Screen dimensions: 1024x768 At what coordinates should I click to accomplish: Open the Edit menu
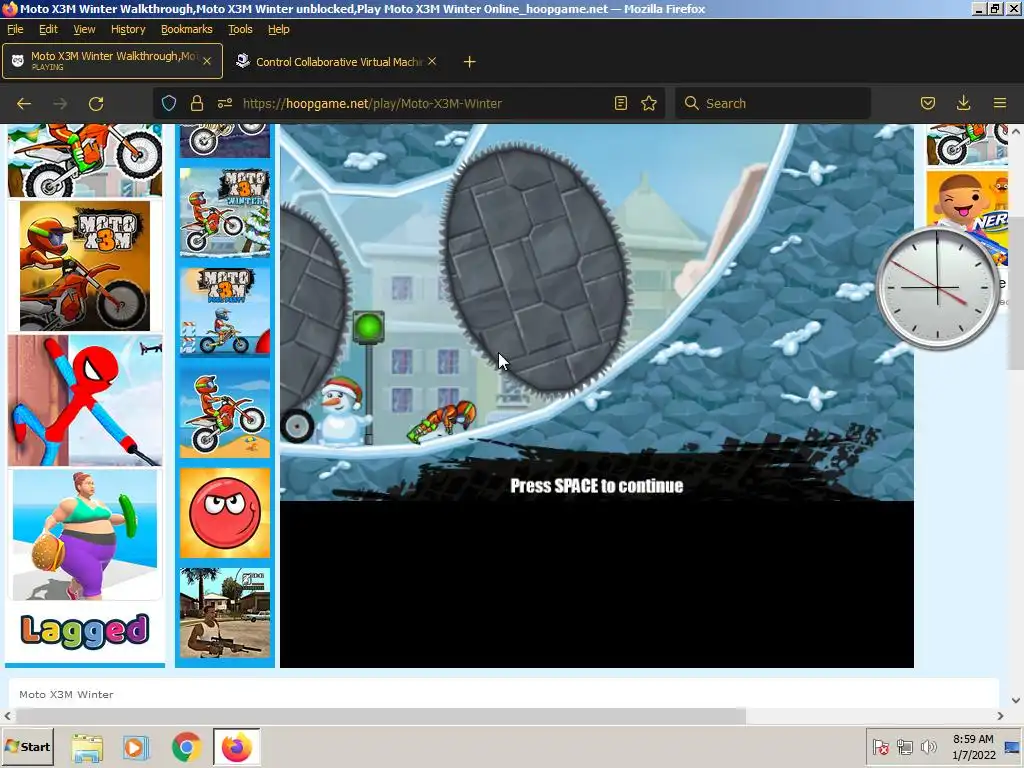pyautogui.click(x=48, y=29)
